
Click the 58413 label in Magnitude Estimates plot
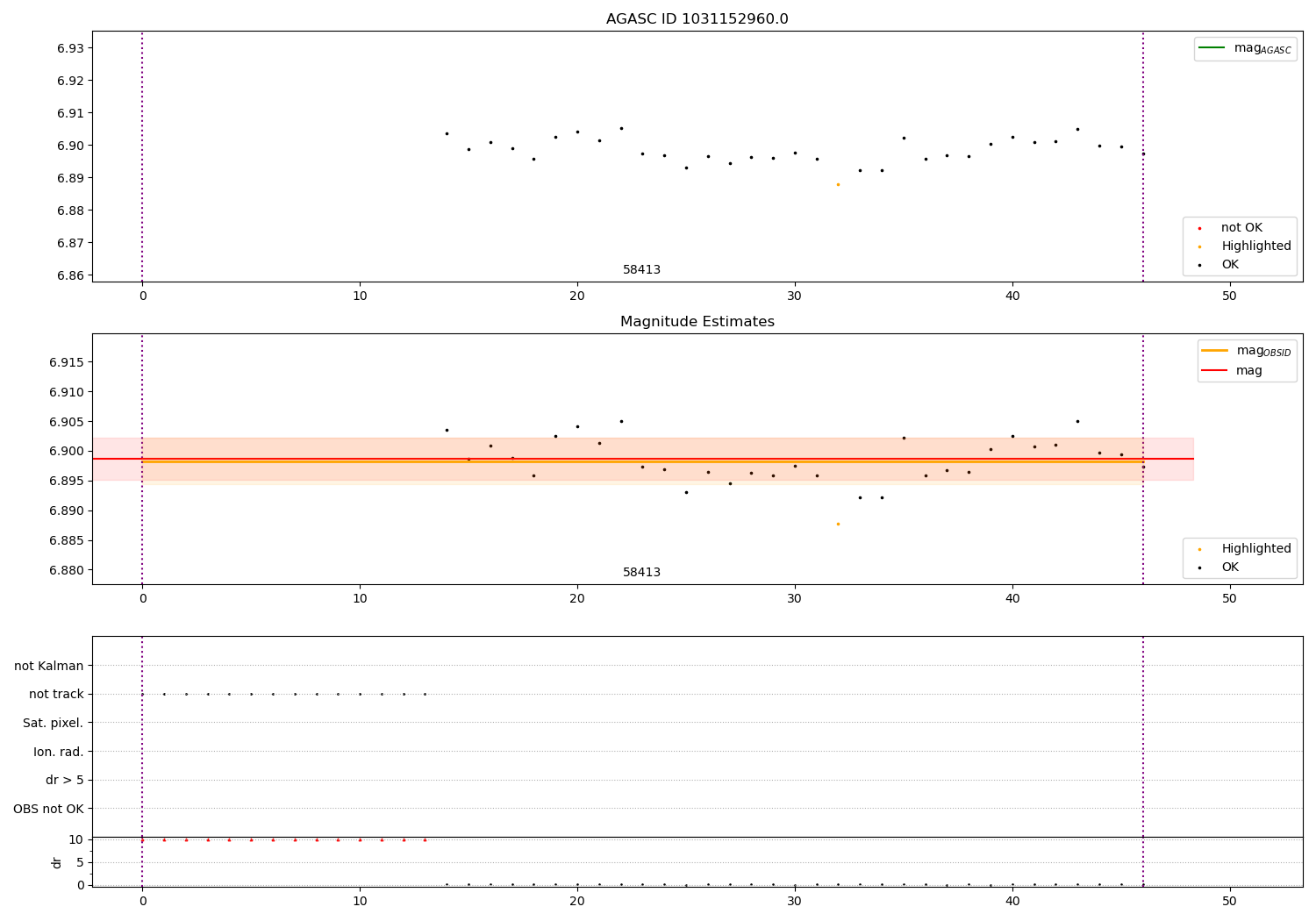pyautogui.click(x=641, y=573)
